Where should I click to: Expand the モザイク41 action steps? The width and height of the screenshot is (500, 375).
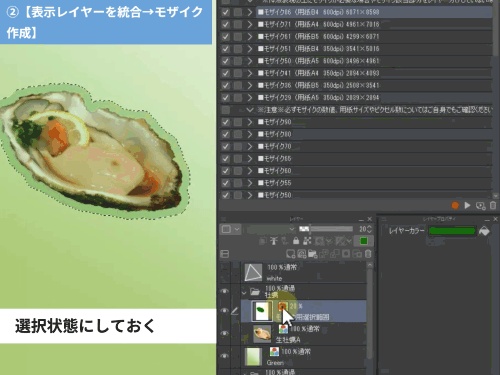(x=250, y=73)
